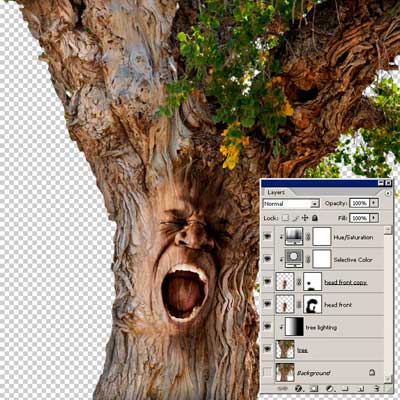This screenshot has width=400, height=400.
Task: Show the Background layer via its visibility box
Action: pos(268,372)
